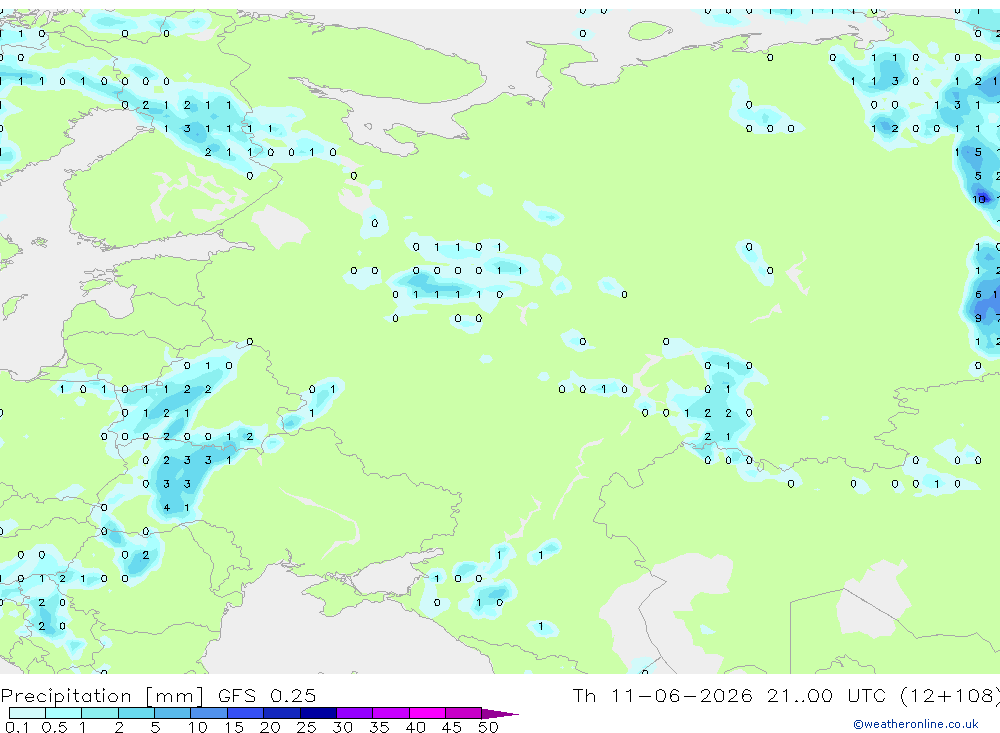This screenshot has width=1000, height=733.
Task: Select the 5–10 mm legend color swatch
Action: coord(172,713)
